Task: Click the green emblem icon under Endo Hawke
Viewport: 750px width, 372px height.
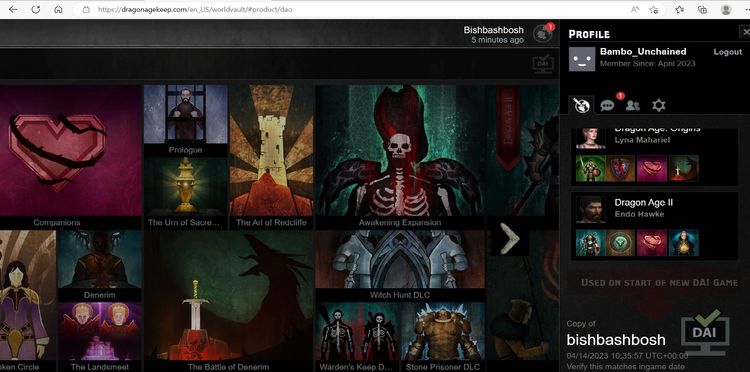Action: (x=620, y=243)
